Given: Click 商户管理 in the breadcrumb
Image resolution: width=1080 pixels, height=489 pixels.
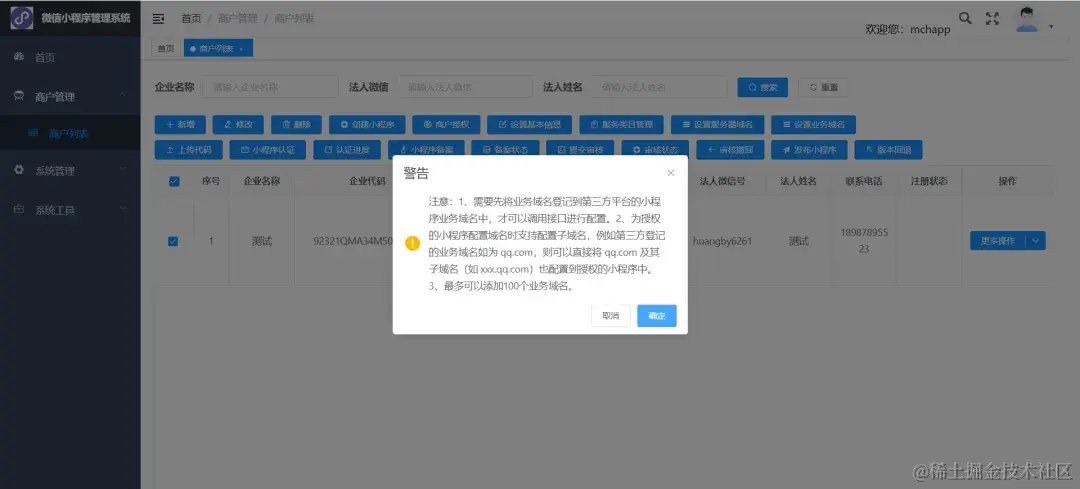Looking at the screenshot, I should point(238,19).
